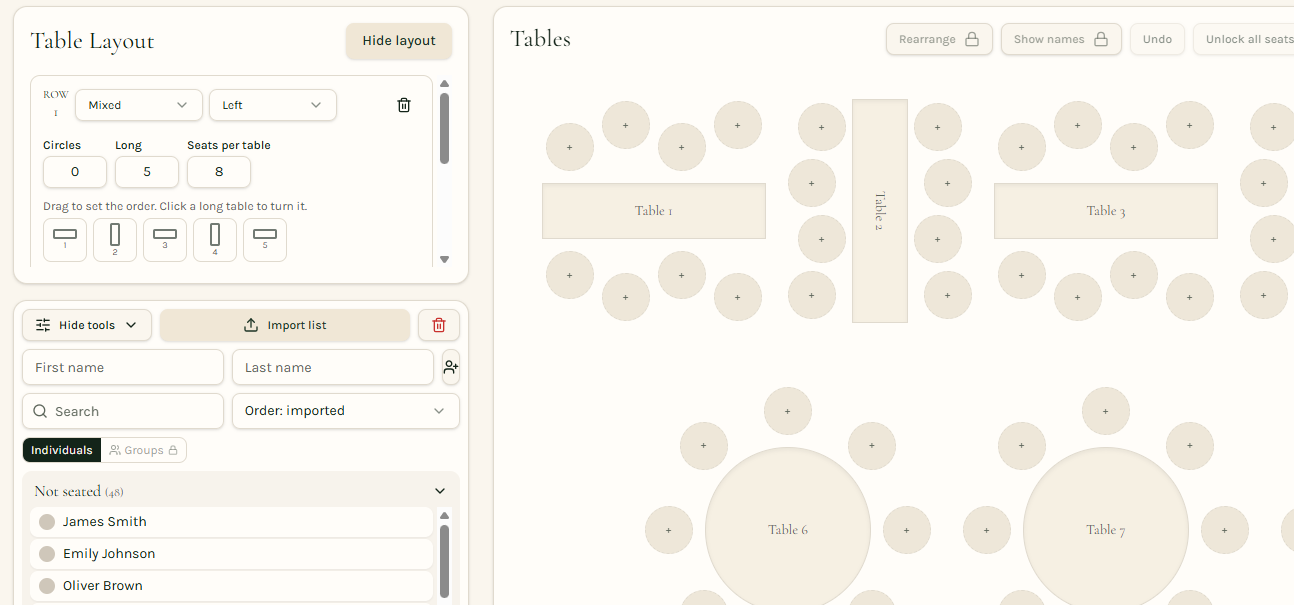1294x605 pixels.
Task: Select long table 5 thumbnail in order strip
Action: pyautogui.click(x=265, y=240)
